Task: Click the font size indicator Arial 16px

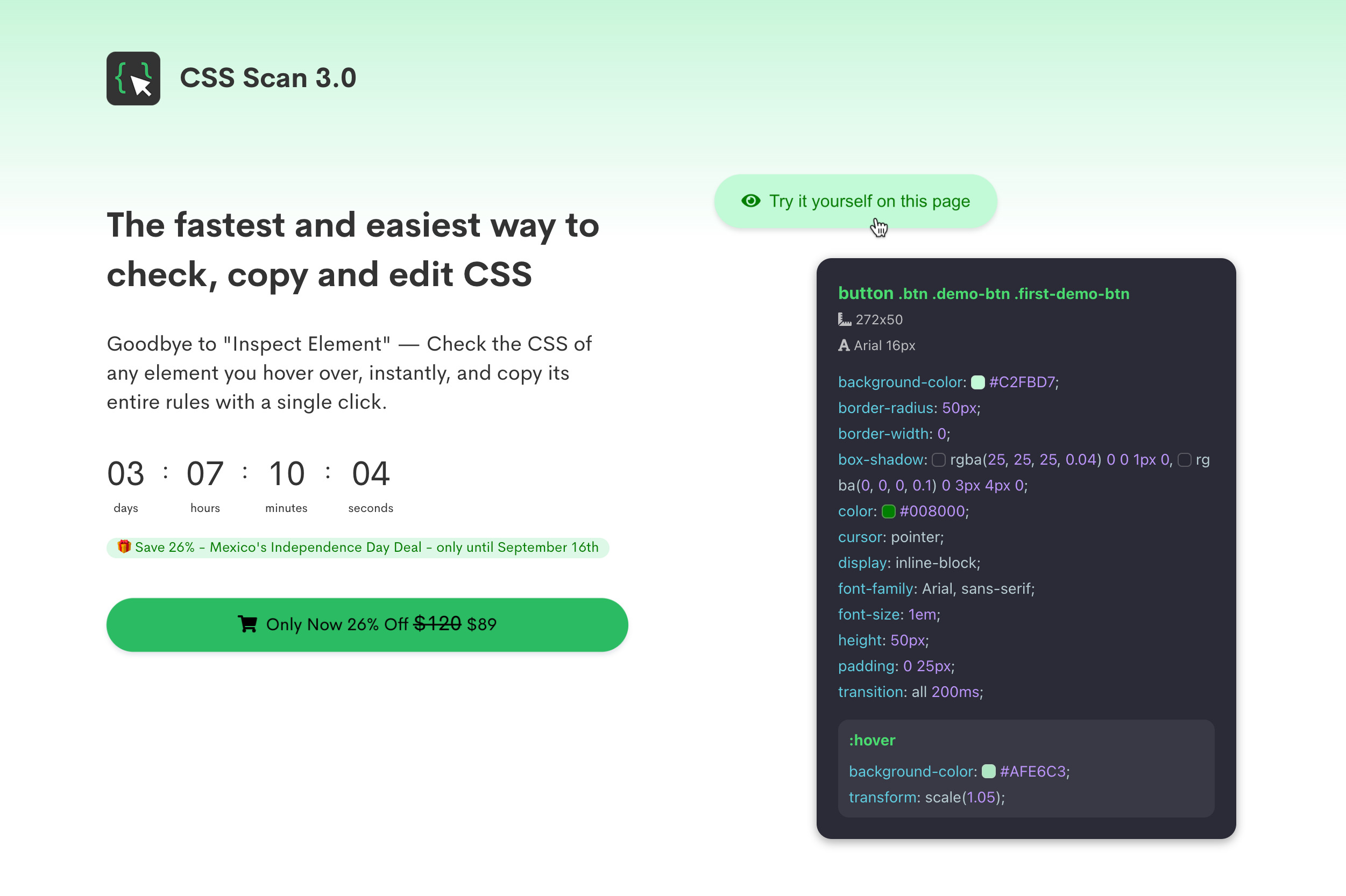Action: (877, 346)
